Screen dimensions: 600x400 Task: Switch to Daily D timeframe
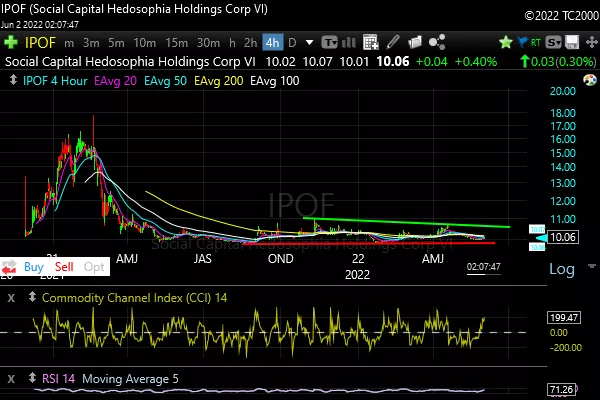pyautogui.click(x=292, y=43)
